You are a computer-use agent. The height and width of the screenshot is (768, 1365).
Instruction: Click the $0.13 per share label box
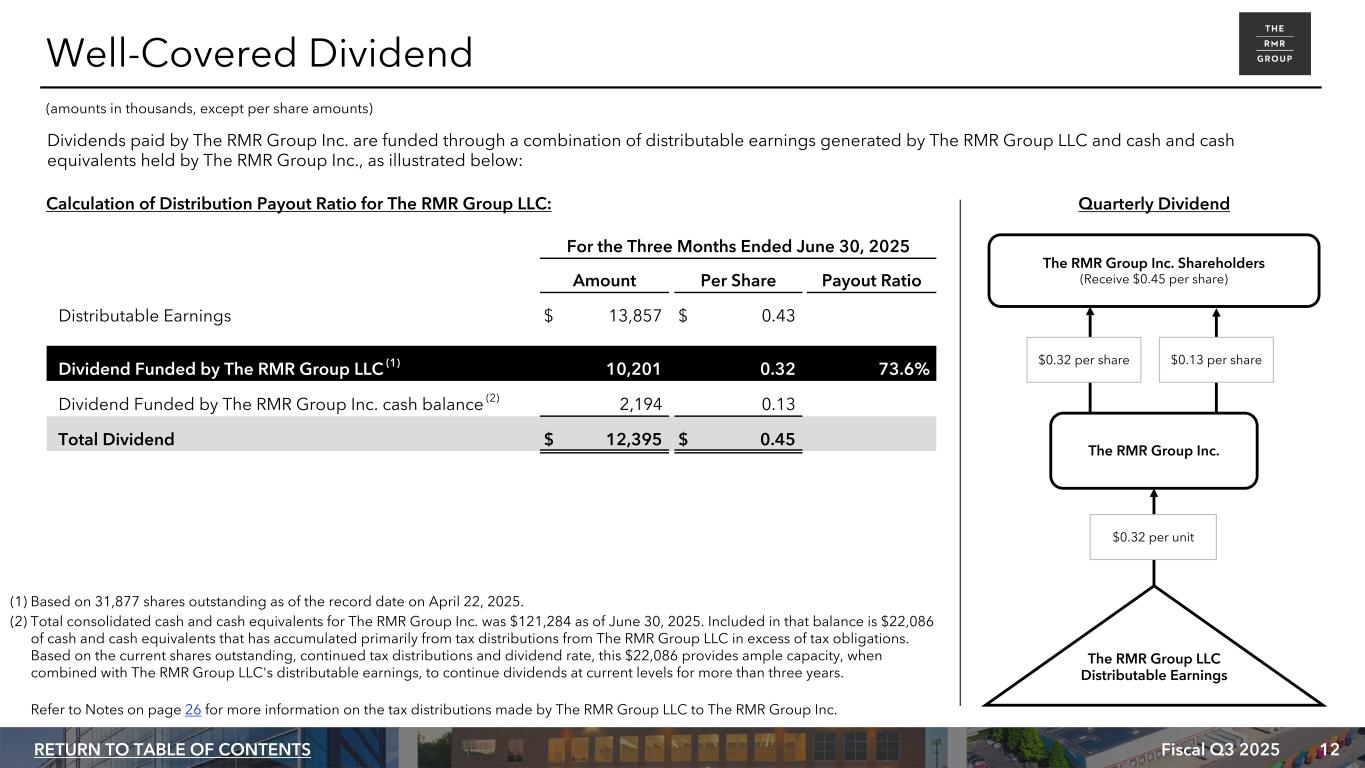pos(1216,360)
